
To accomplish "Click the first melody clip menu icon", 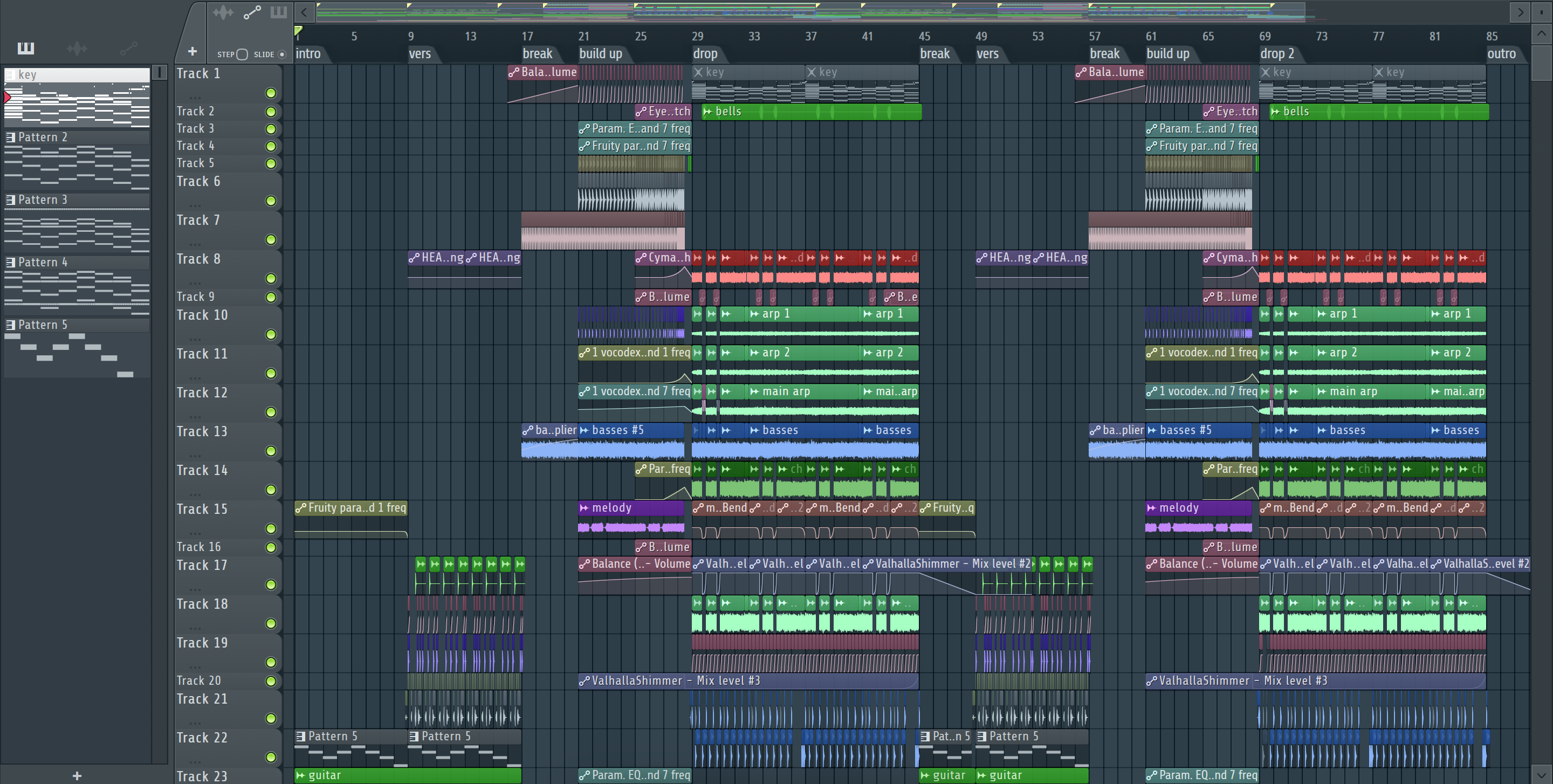I will coord(584,508).
